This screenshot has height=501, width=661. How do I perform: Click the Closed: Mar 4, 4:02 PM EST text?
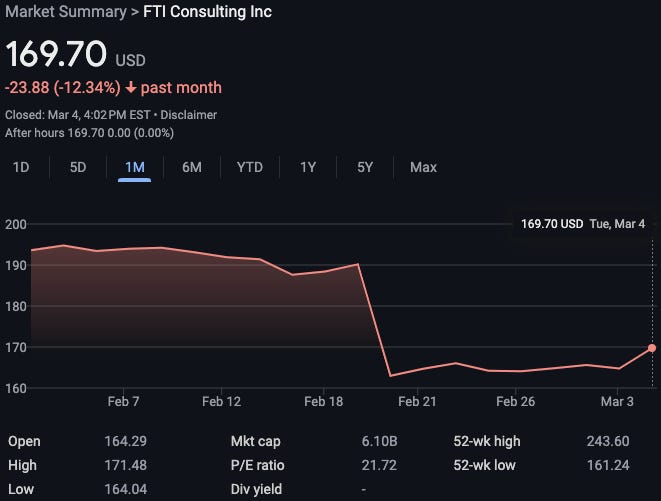pyautogui.click(x=78, y=115)
